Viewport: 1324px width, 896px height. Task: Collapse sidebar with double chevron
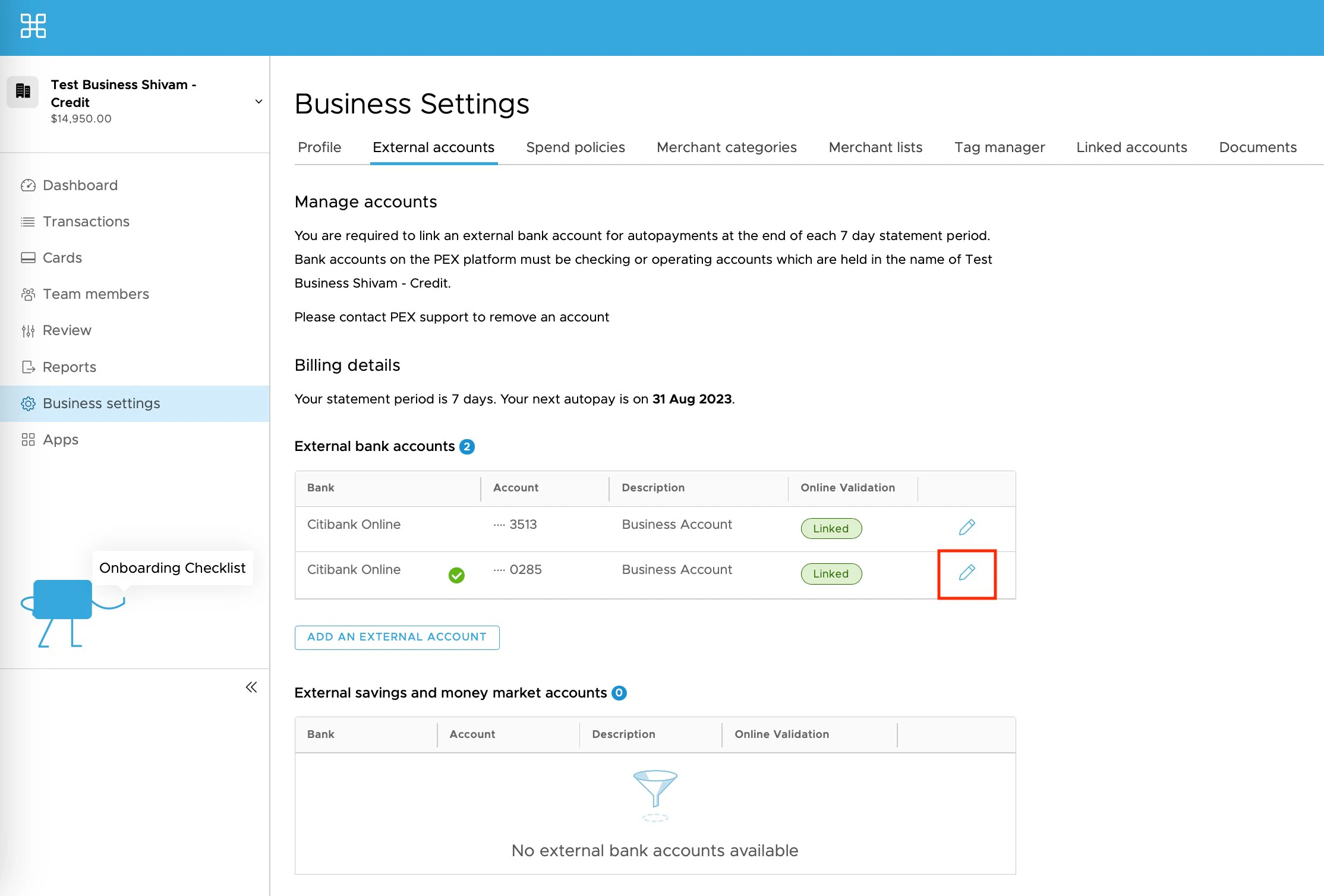click(x=251, y=687)
